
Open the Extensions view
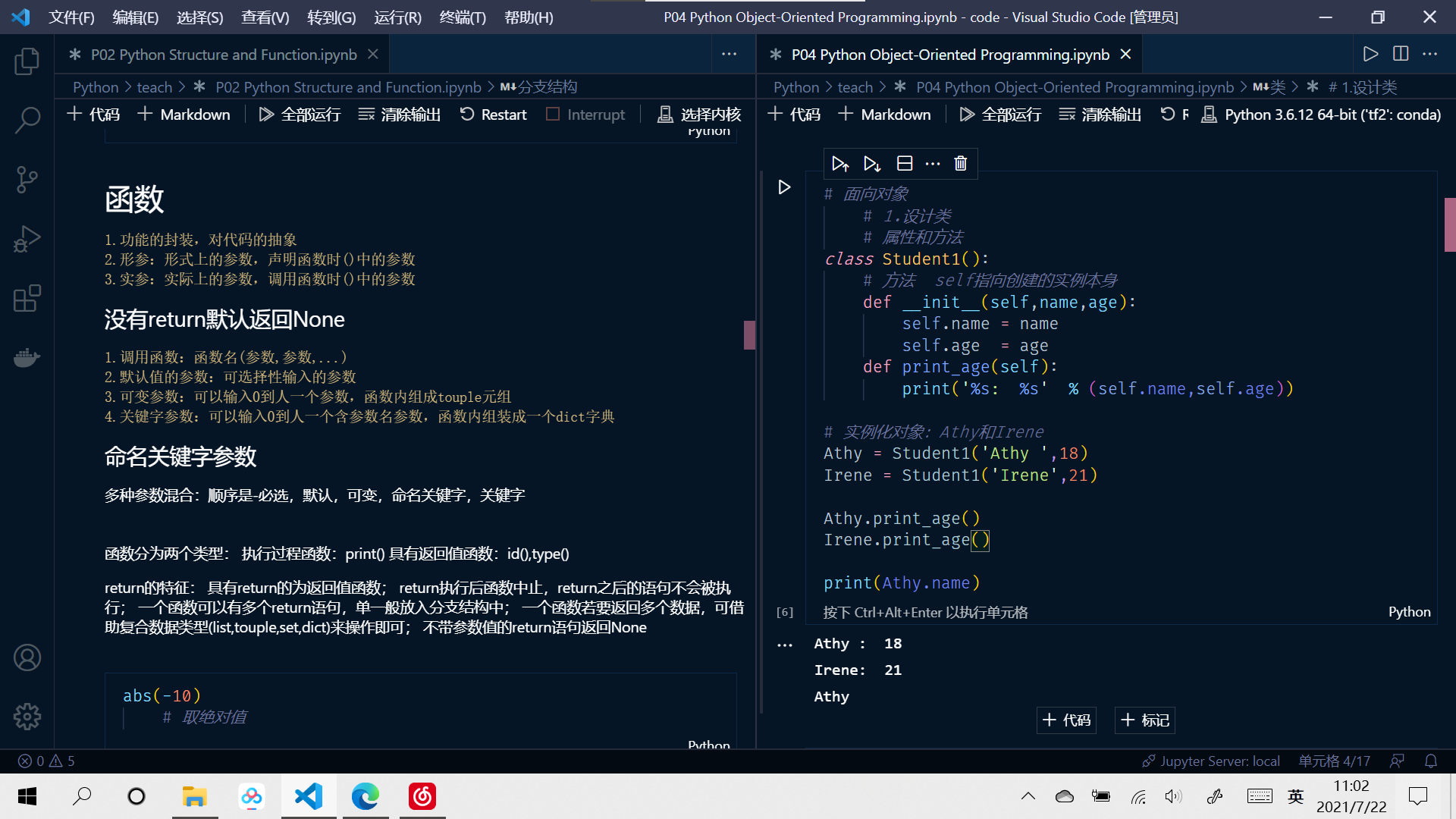[x=27, y=298]
